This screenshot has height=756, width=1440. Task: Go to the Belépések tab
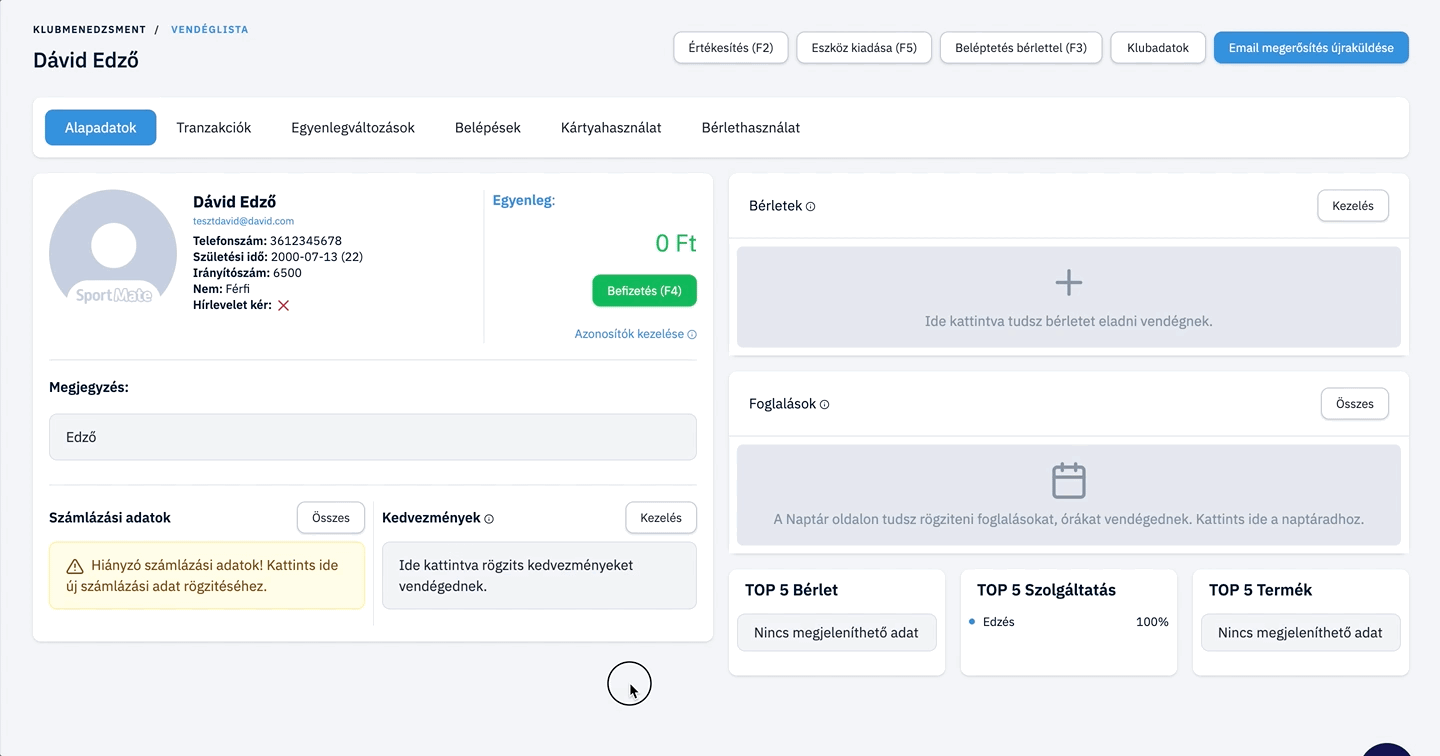click(x=488, y=128)
